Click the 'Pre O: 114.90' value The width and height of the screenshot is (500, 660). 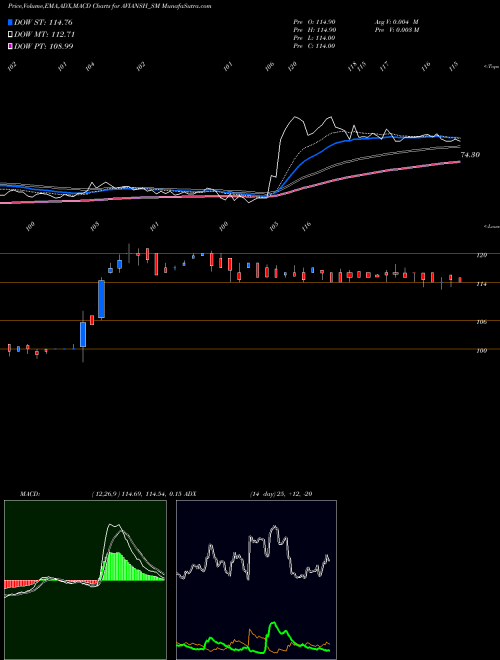click(314, 22)
